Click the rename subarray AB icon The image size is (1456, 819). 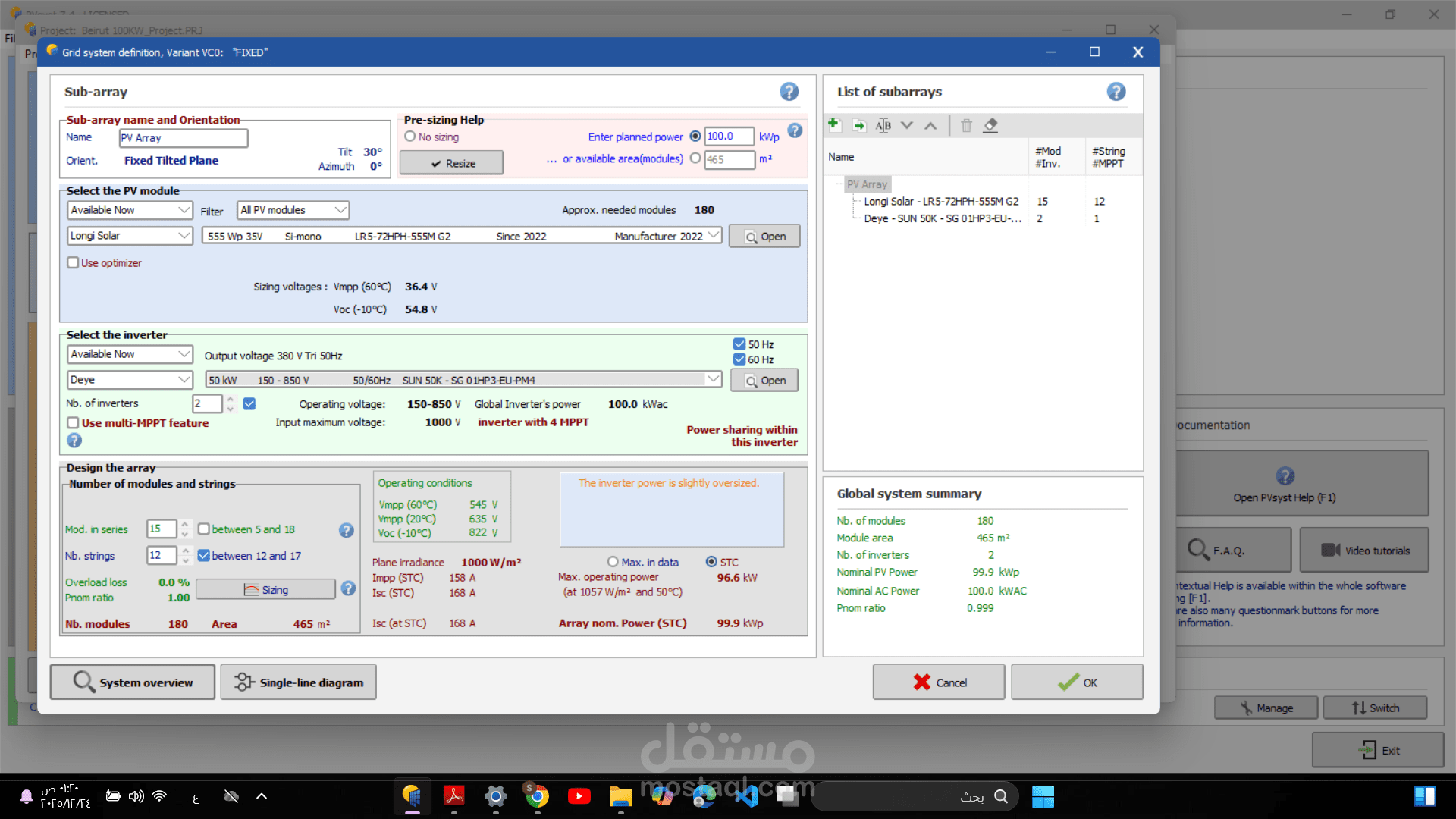(x=883, y=125)
